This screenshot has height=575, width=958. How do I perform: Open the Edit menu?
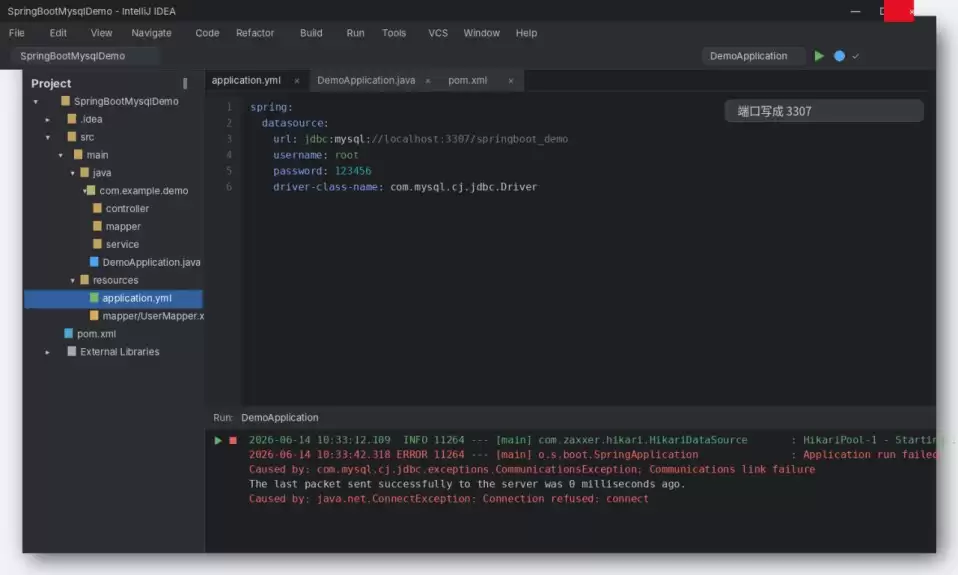pos(58,33)
